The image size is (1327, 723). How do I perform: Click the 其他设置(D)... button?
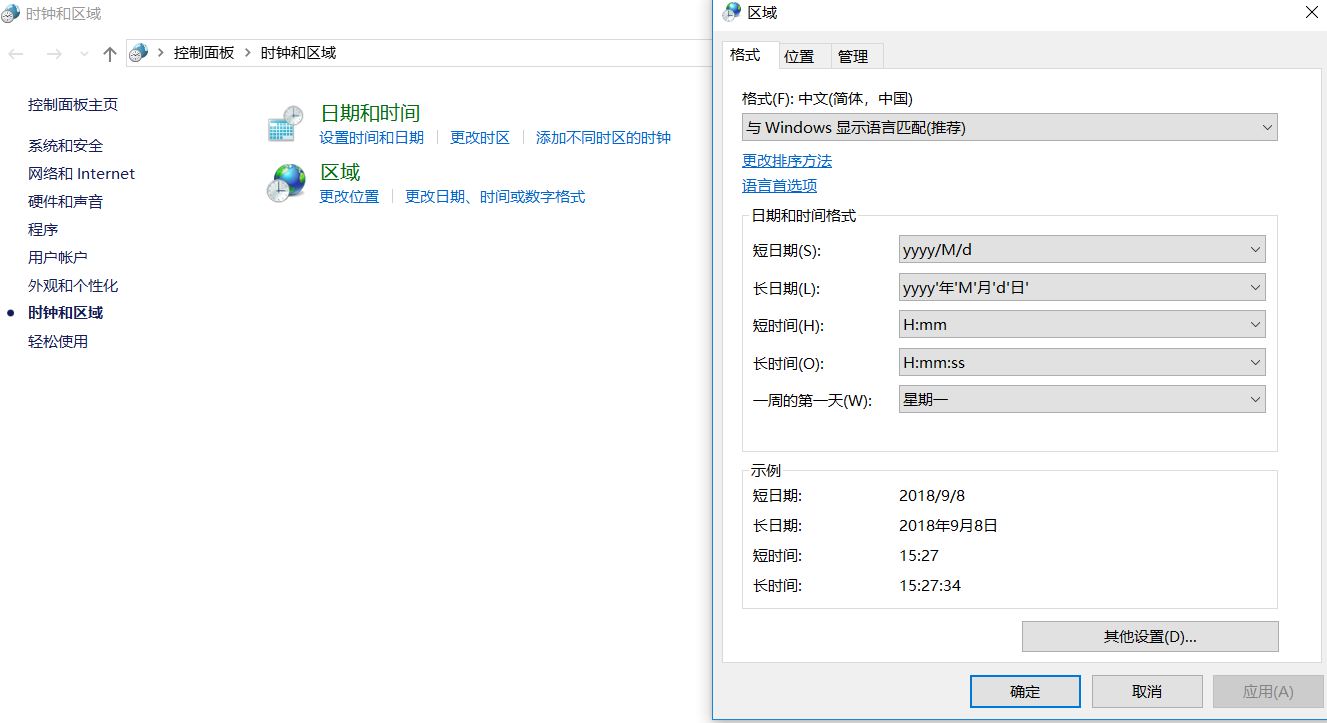tap(1150, 637)
